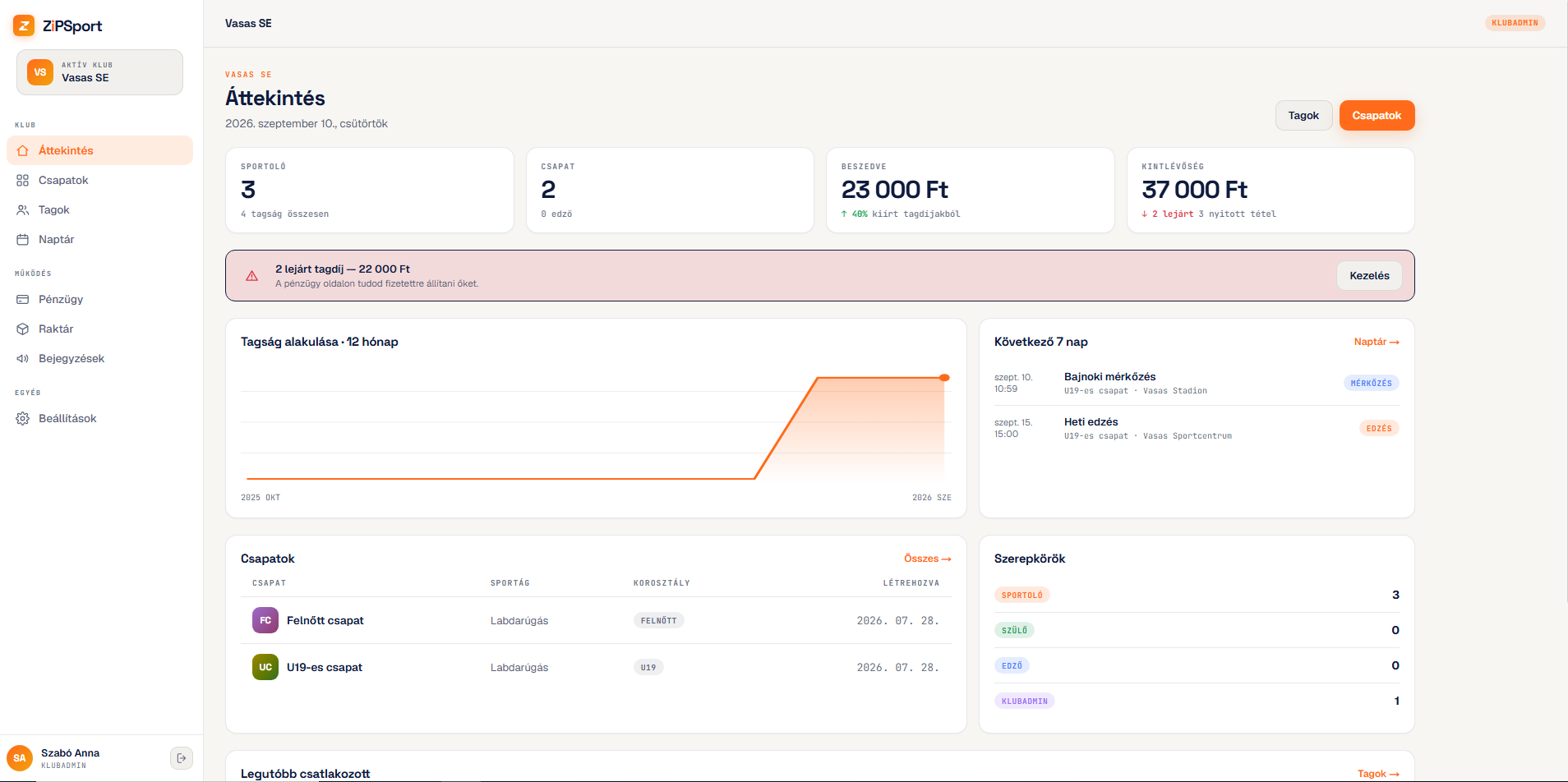
Task: Click the VS club avatar badge
Action: coord(40,72)
